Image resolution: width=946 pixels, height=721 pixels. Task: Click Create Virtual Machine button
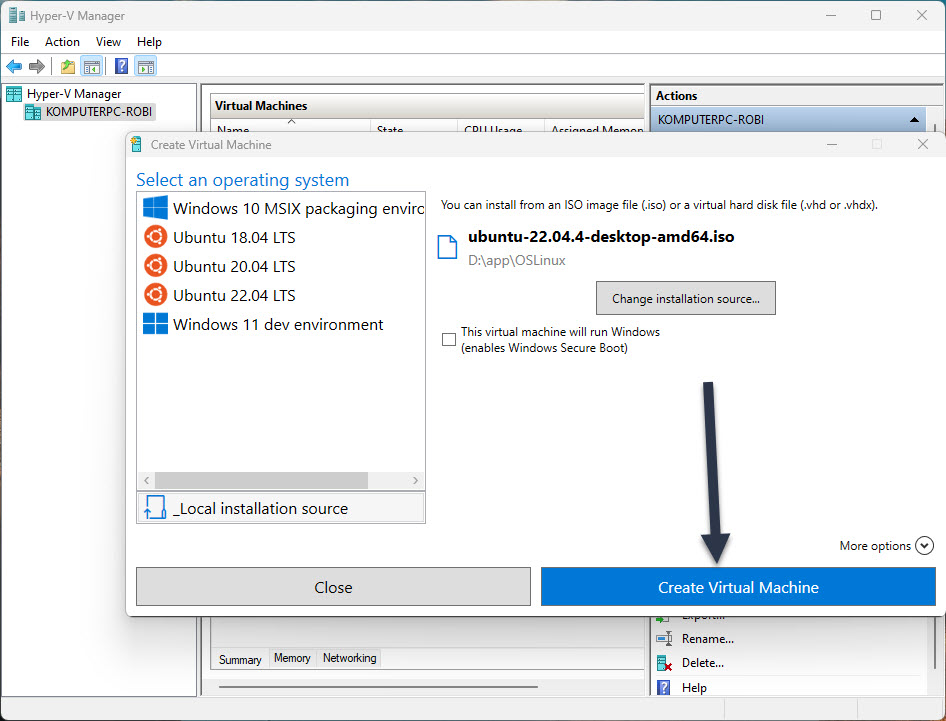click(x=738, y=587)
